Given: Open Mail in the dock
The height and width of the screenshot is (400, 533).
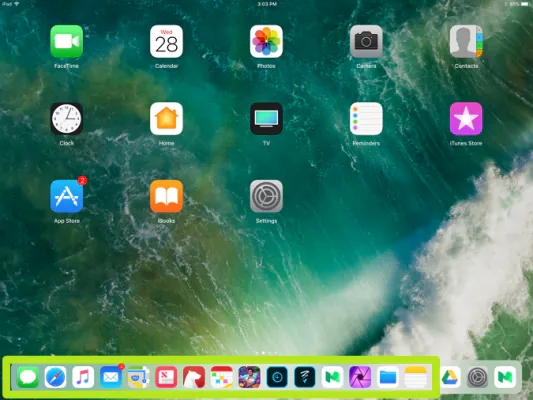Looking at the screenshot, I should point(111,377).
